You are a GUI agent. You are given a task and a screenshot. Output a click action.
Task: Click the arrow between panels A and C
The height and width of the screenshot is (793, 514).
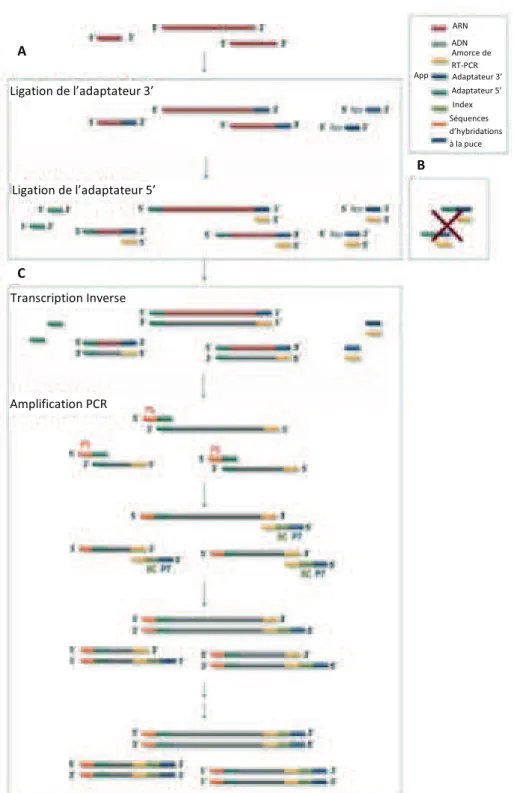[x=204, y=270]
